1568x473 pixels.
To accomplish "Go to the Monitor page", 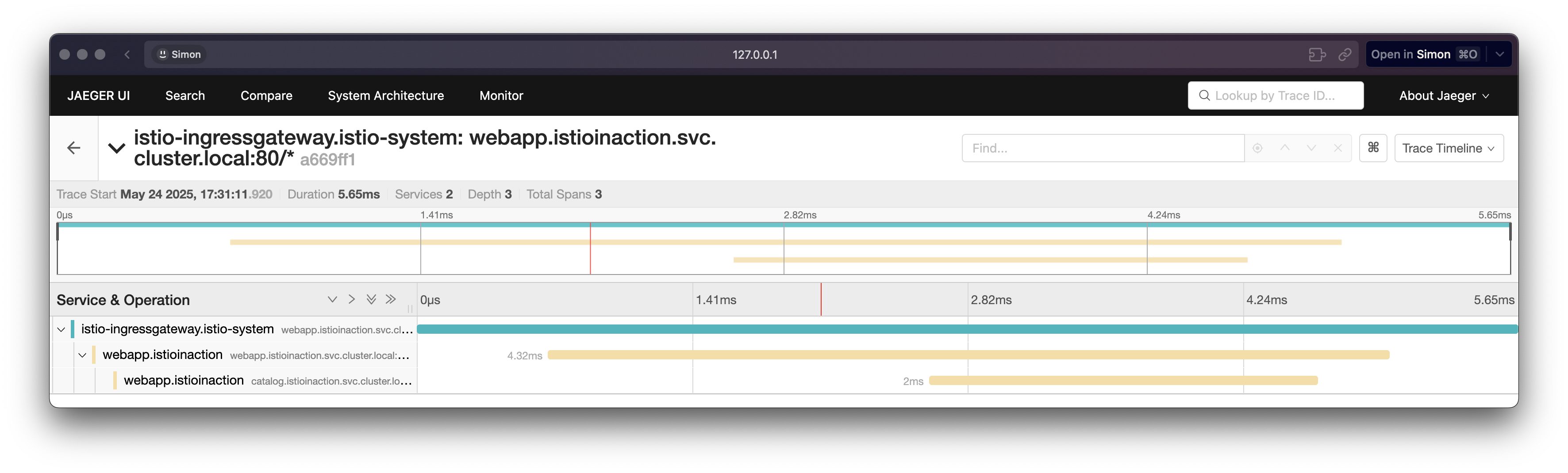I will [x=501, y=95].
